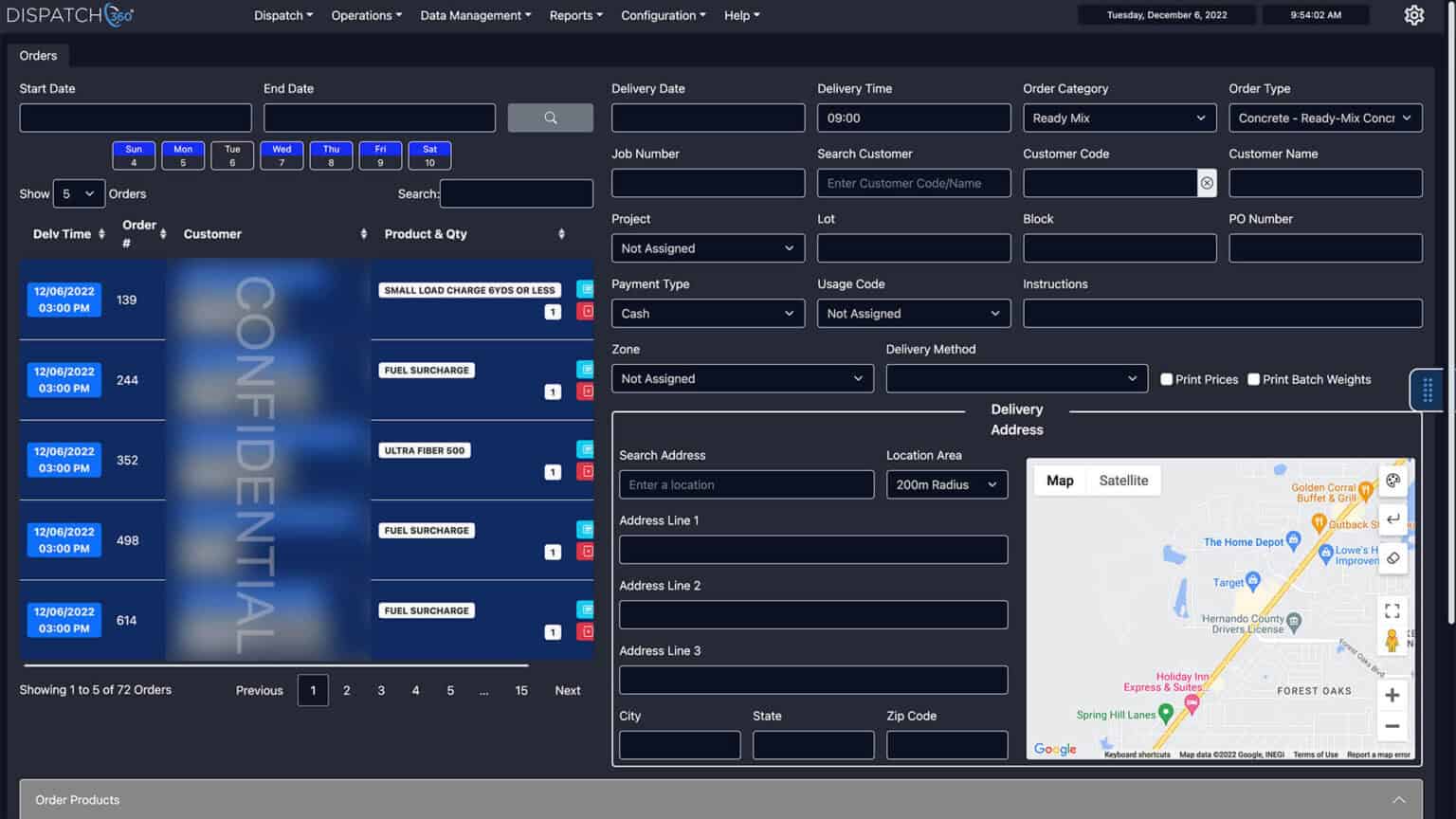Activate the map drawing palette tool
This screenshot has width=1456, height=819.
coord(1393,481)
